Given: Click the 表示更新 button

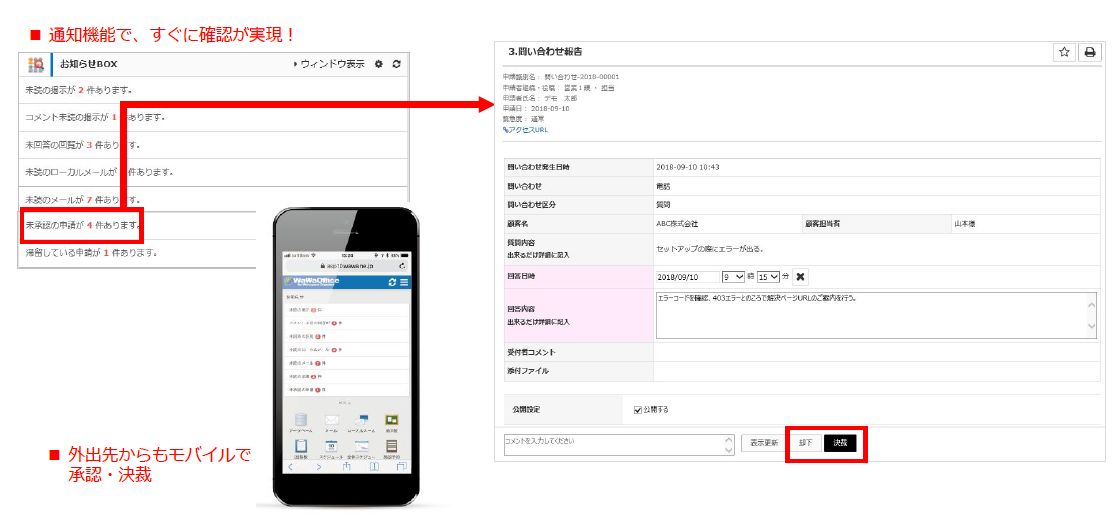Looking at the screenshot, I should point(764,443).
